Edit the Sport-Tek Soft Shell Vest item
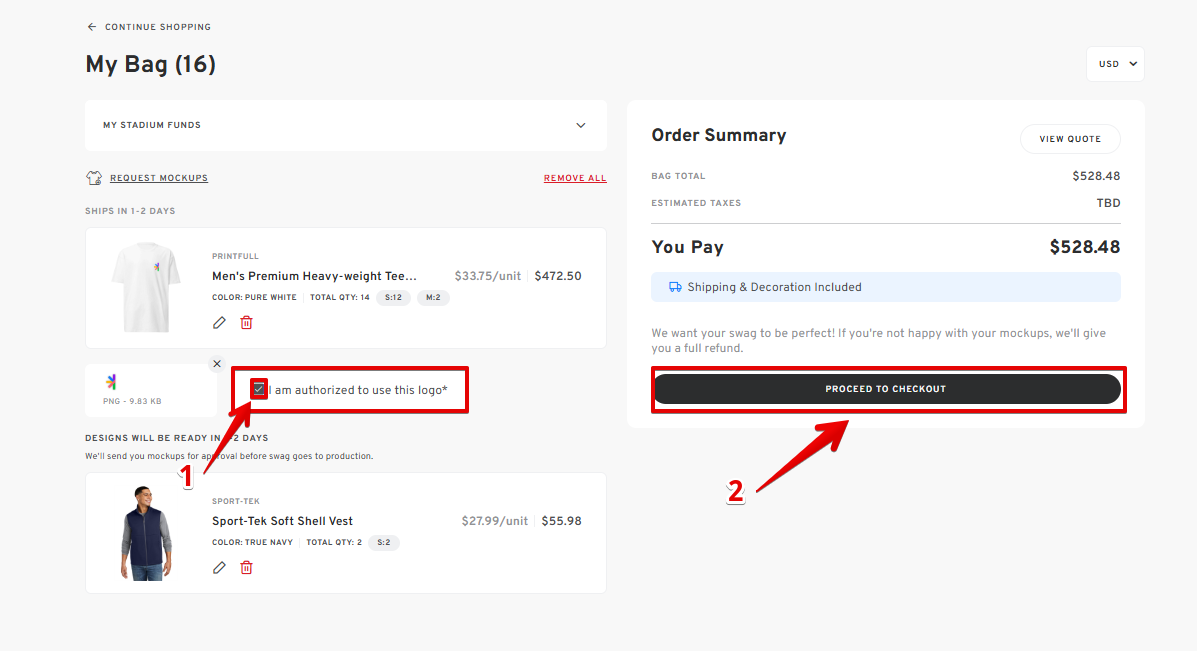Viewport: 1197px width, 651px height. (x=219, y=568)
